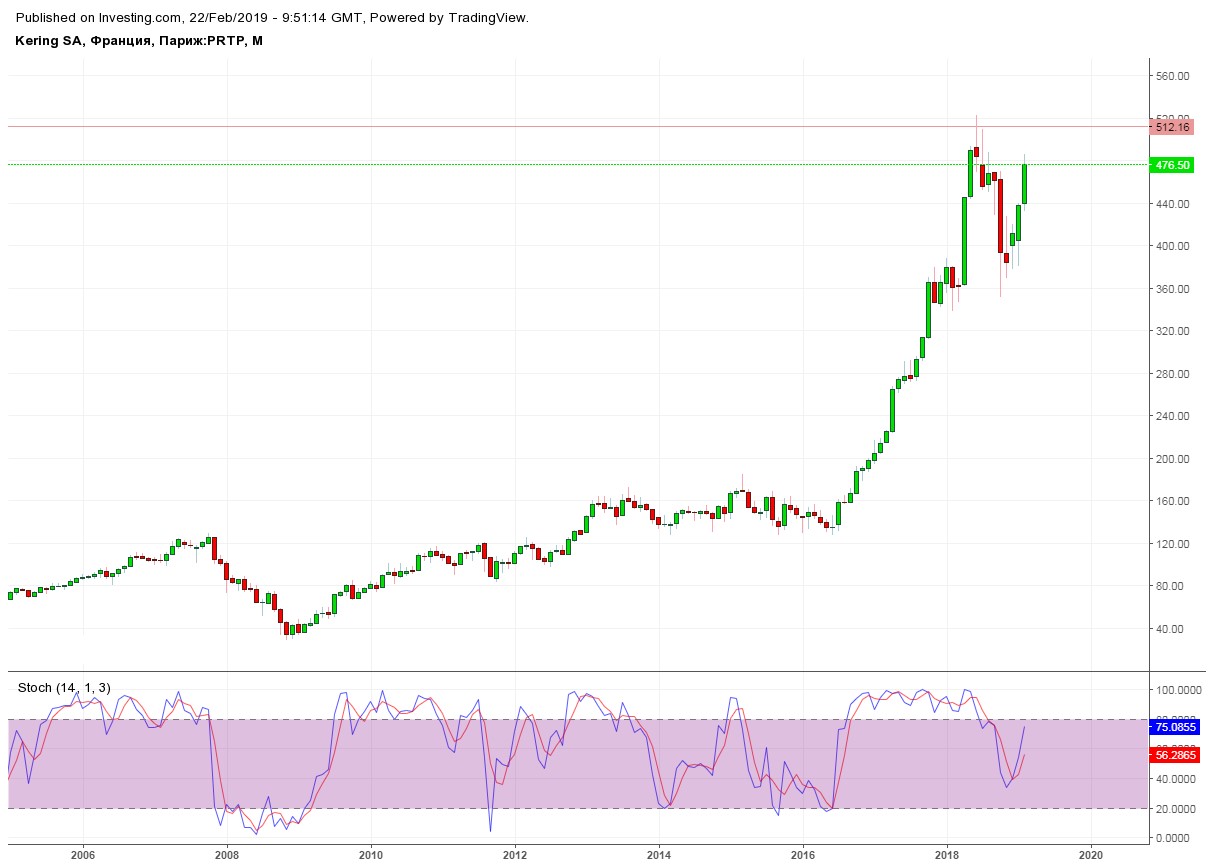
Task: Click the 40.0000 stochastic scale label
Action: click(x=1175, y=779)
